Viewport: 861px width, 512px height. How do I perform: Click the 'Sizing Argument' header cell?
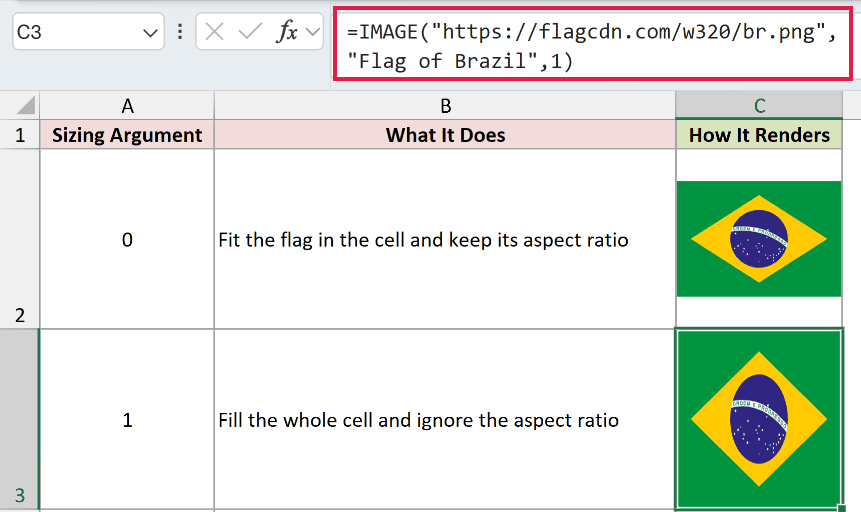127,135
